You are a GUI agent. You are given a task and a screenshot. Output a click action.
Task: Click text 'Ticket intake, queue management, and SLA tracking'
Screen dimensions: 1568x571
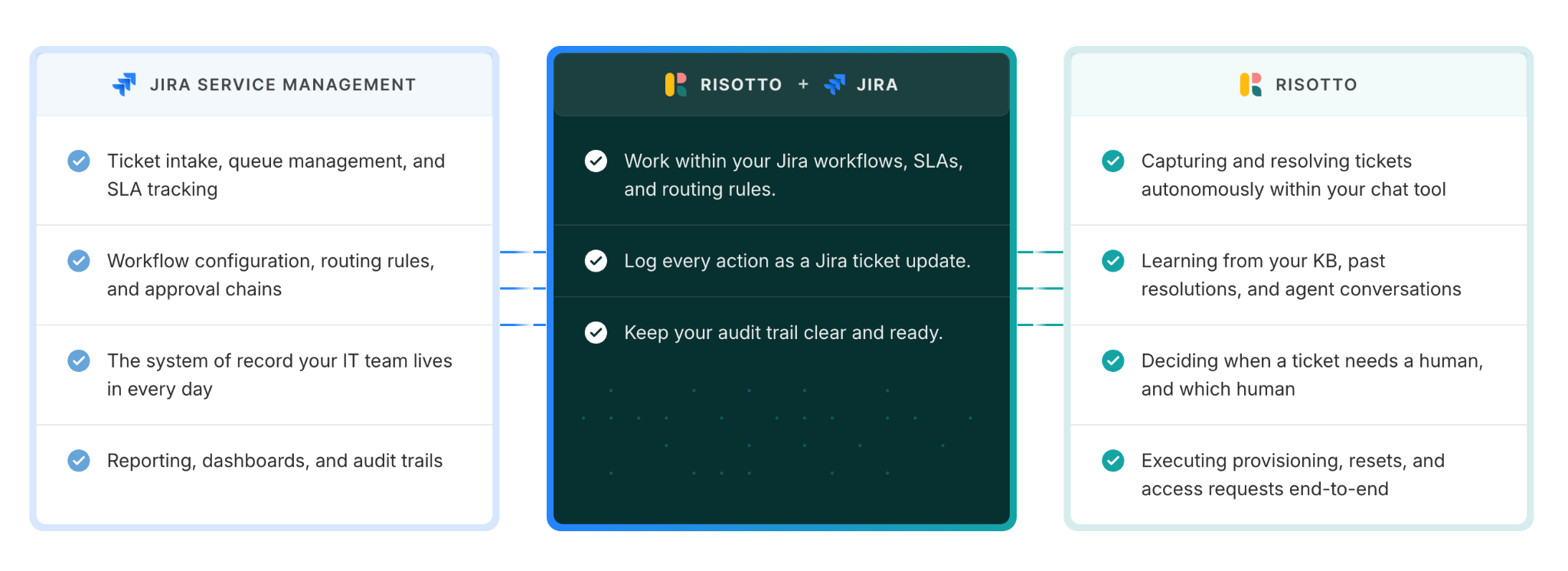pos(276,175)
